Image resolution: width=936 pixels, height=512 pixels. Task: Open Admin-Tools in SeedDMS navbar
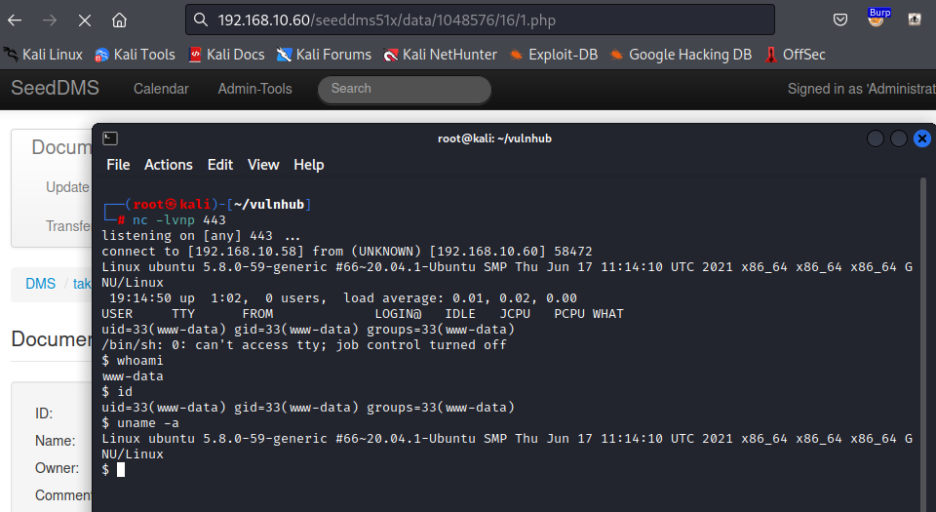click(x=255, y=89)
